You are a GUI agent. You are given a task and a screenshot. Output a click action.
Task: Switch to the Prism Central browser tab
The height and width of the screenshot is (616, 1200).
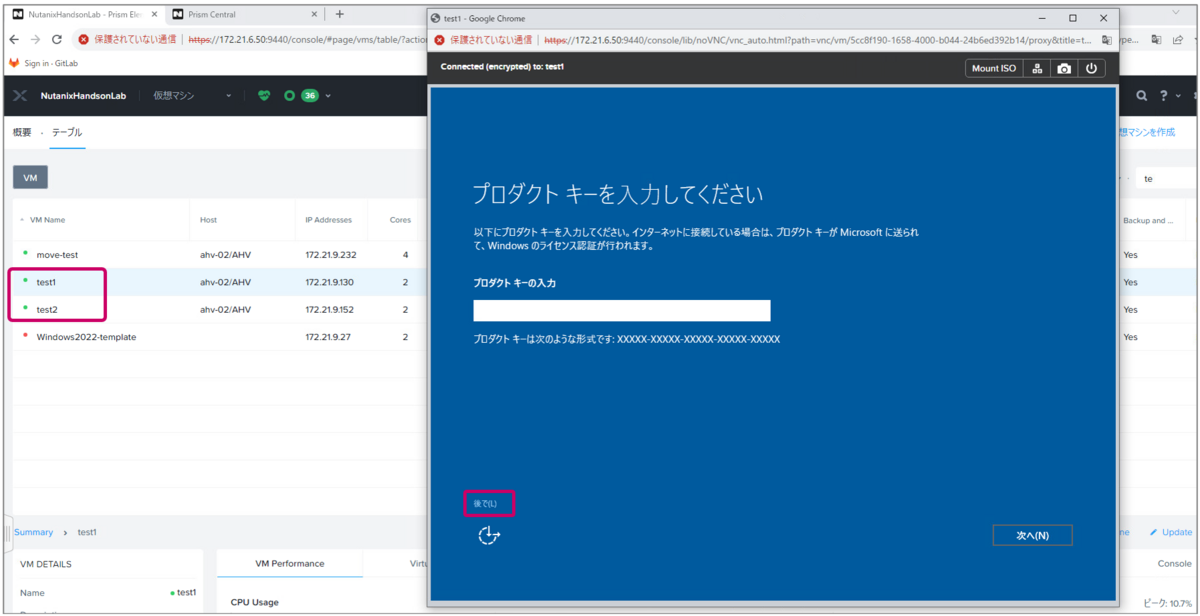244,14
